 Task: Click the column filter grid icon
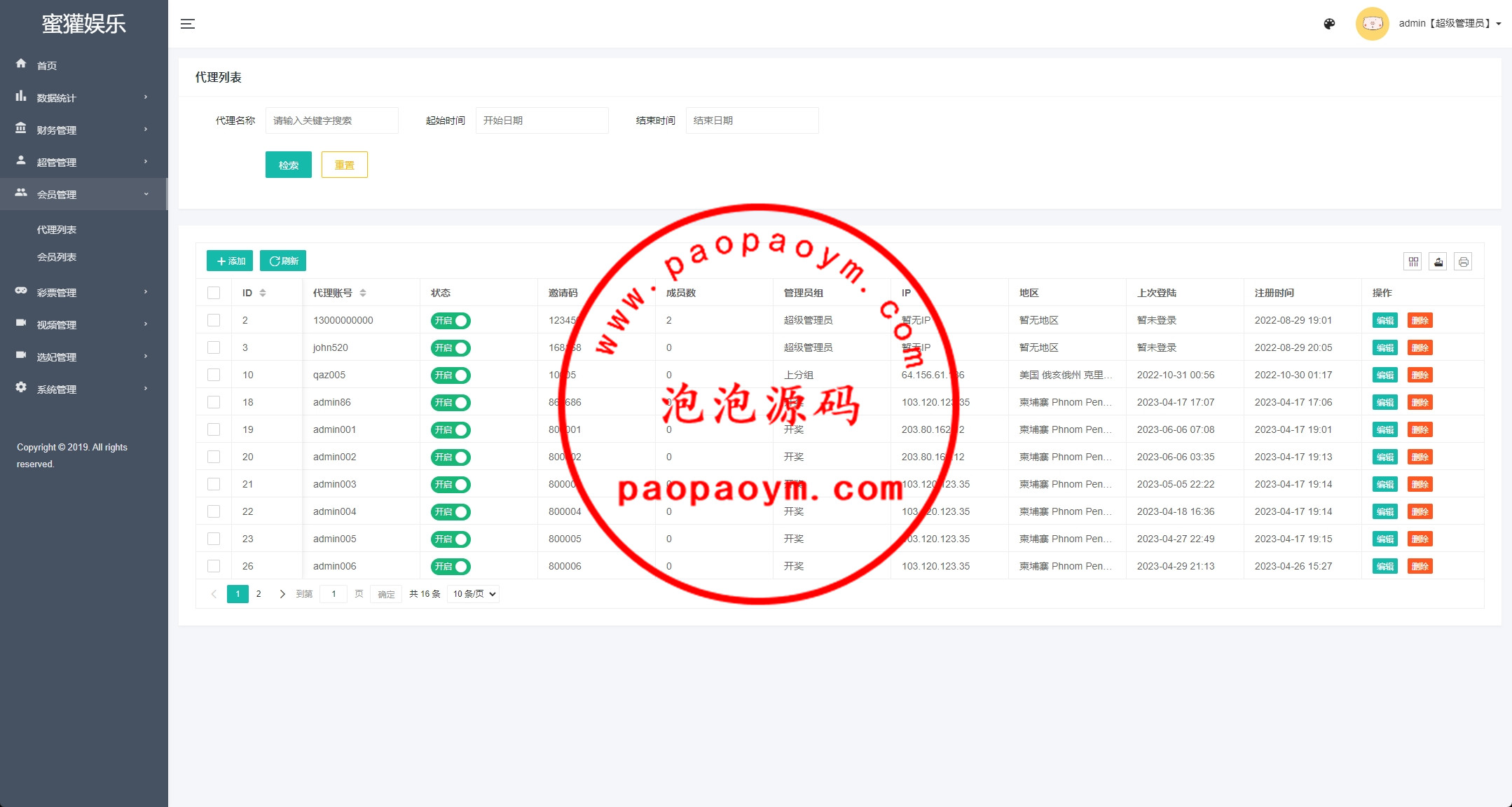[x=1413, y=262]
